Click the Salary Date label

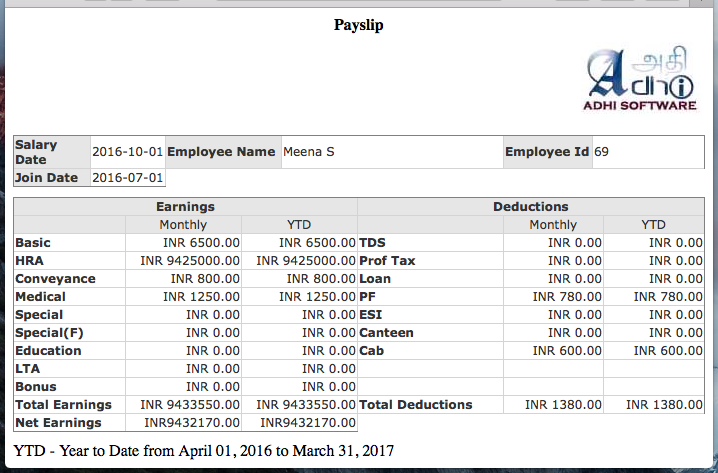point(36,152)
